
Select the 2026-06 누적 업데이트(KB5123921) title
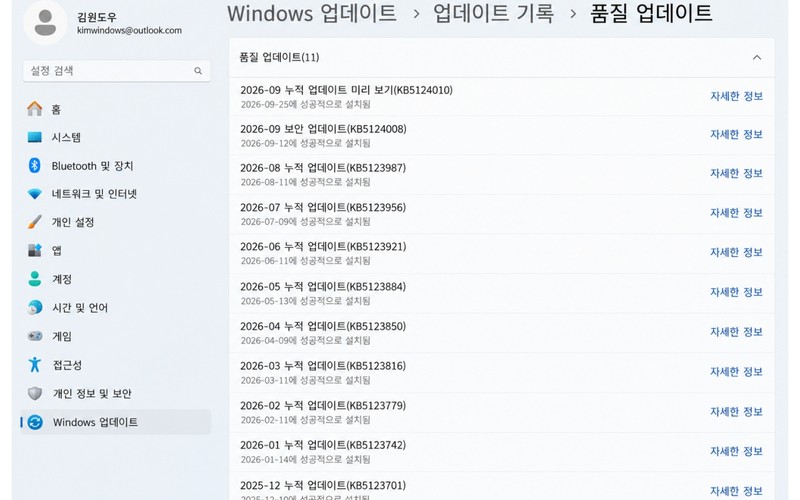(323, 247)
